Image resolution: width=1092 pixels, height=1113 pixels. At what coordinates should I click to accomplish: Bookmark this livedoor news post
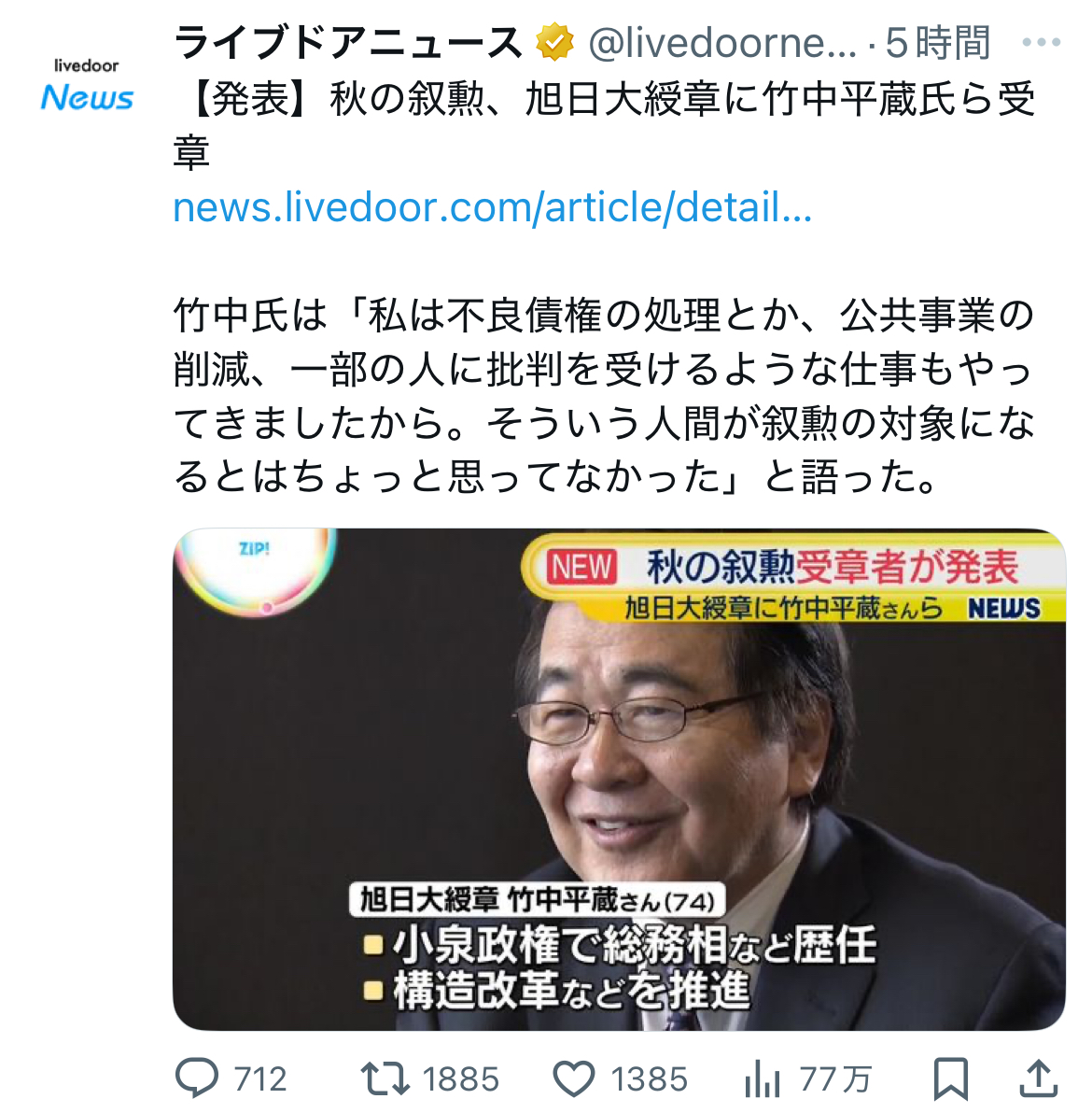pos(951,1079)
